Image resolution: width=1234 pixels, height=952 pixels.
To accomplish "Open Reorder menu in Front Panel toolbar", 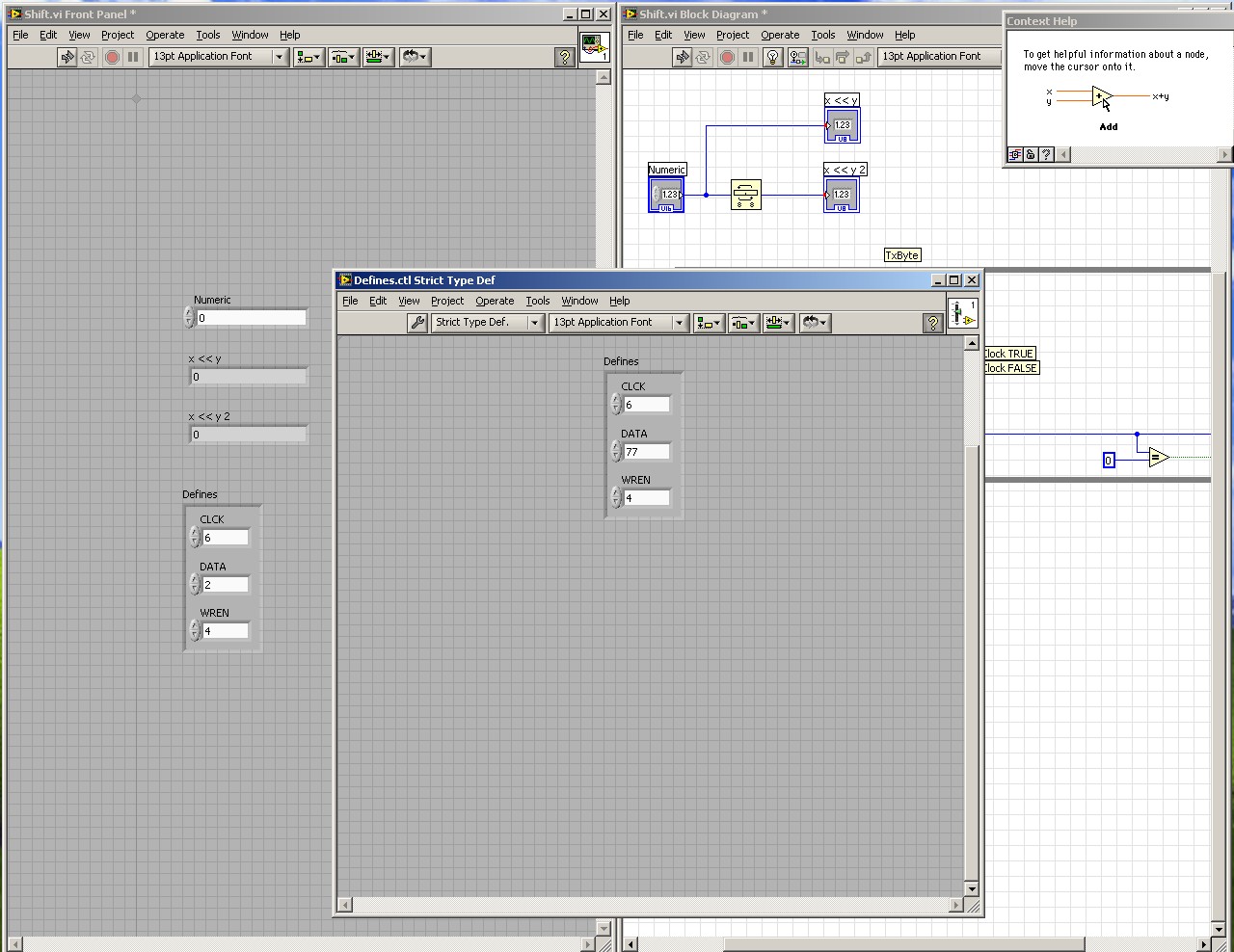I will 415,57.
